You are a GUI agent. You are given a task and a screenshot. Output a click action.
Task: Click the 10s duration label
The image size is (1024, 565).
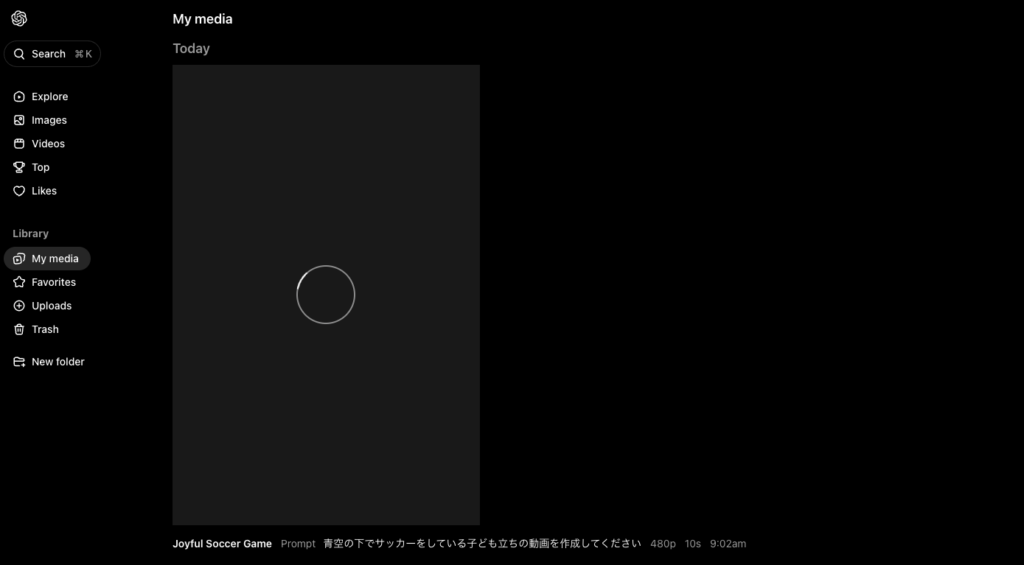click(x=693, y=543)
